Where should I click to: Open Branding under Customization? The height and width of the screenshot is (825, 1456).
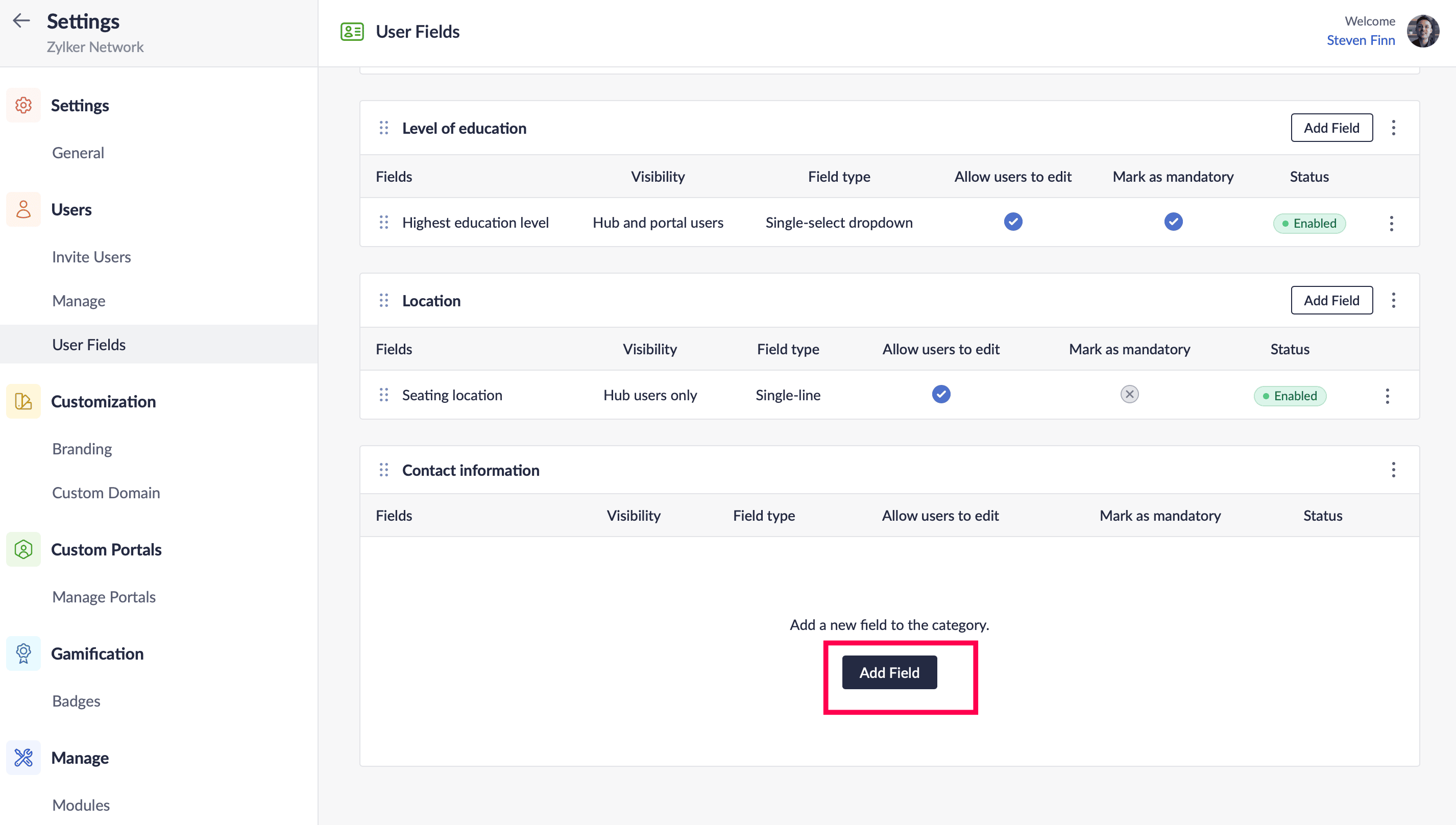pyautogui.click(x=82, y=449)
